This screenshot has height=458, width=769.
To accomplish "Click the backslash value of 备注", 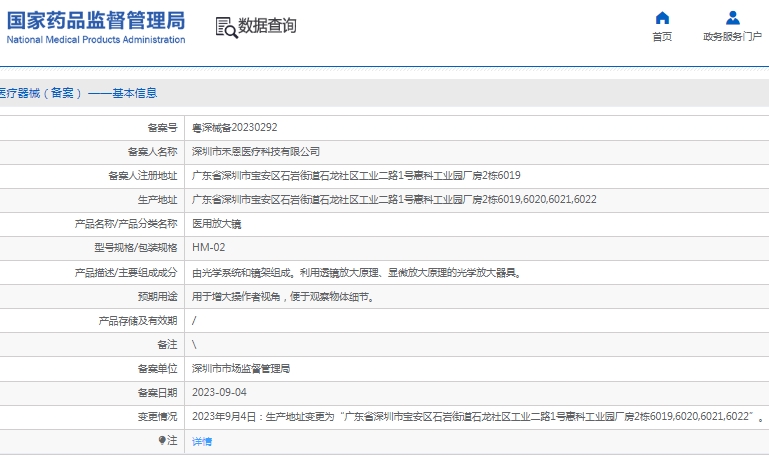I will click(x=194, y=344).
